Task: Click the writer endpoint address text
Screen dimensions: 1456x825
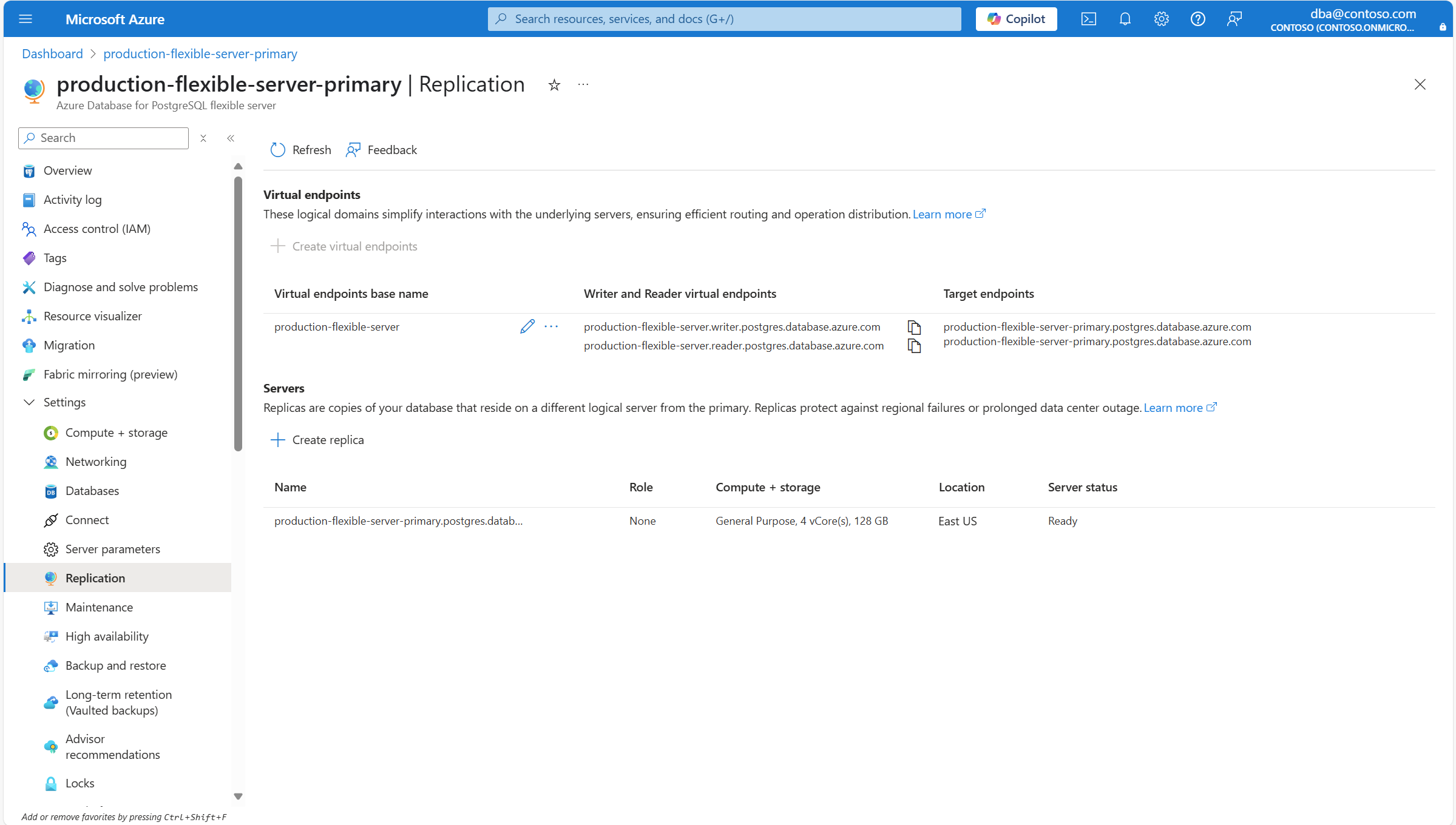Action: coord(732,327)
